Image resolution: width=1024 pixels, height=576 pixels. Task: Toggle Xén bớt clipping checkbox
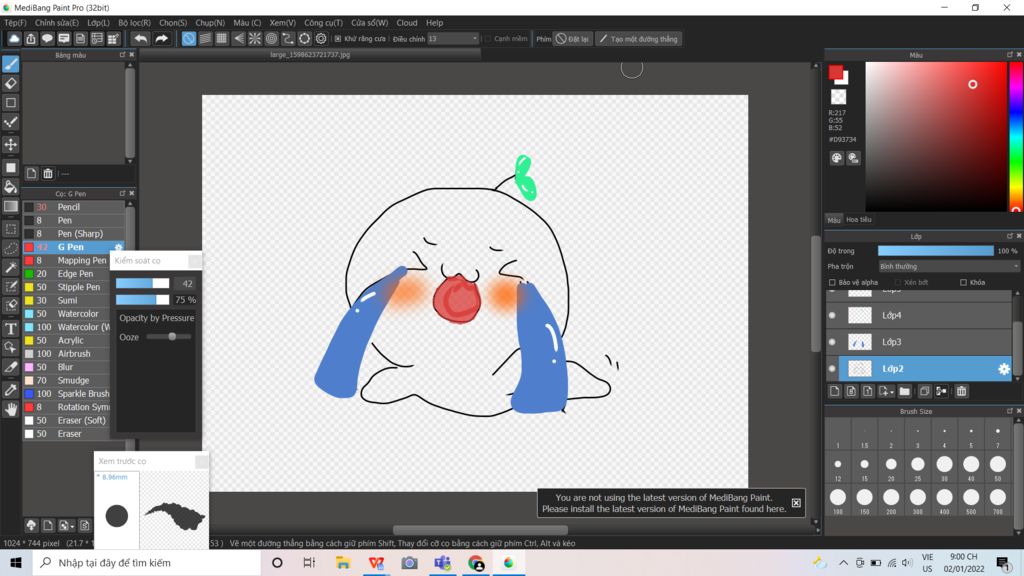click(898, 282)
